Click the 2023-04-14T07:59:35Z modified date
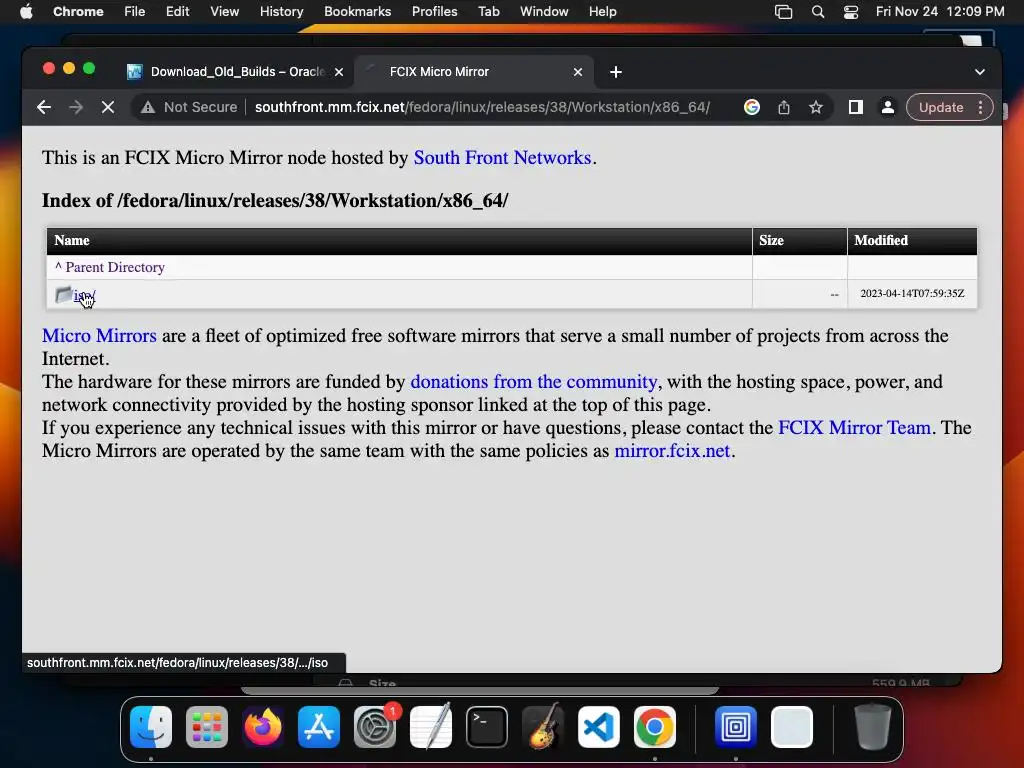Screen dimensions: 1024x768 click(x=912, y=294)
